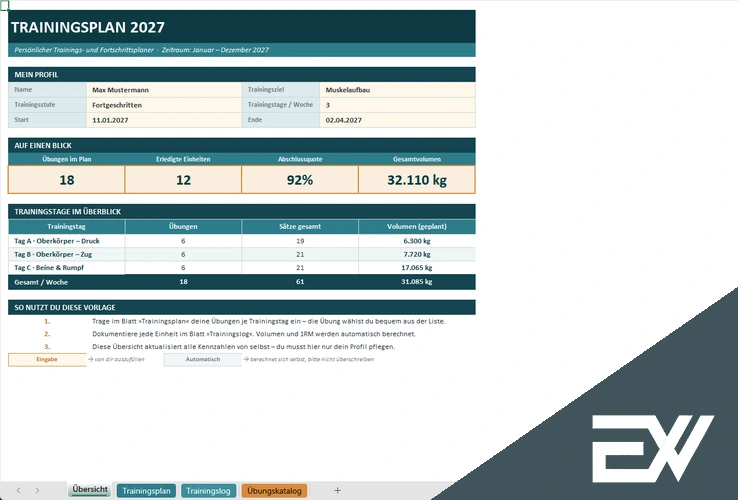Select the Abschlussquote value 92%
The height and width of the screenshot is (500, 738).
point(300,179)
